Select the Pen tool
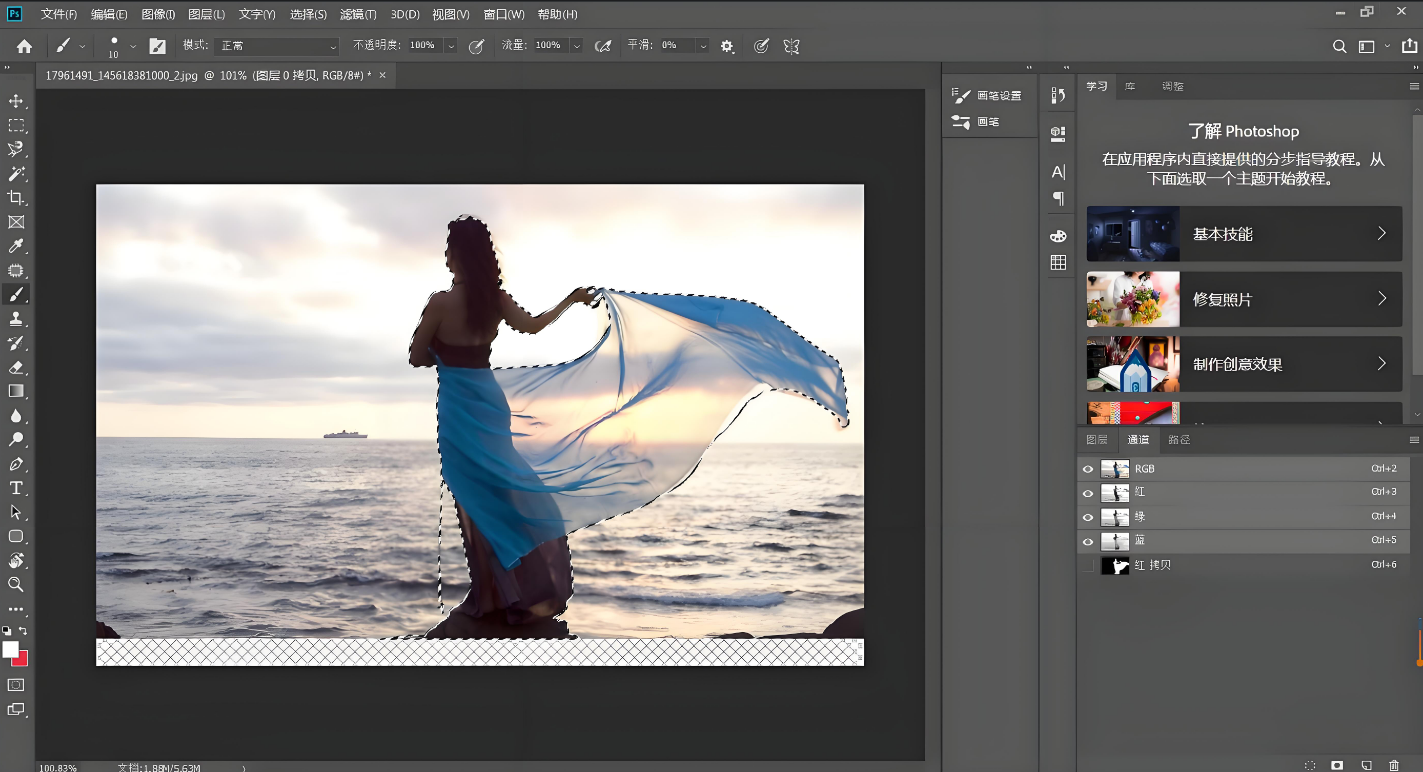The width and height of the screenshot is (1423, 772). [16, 464]
